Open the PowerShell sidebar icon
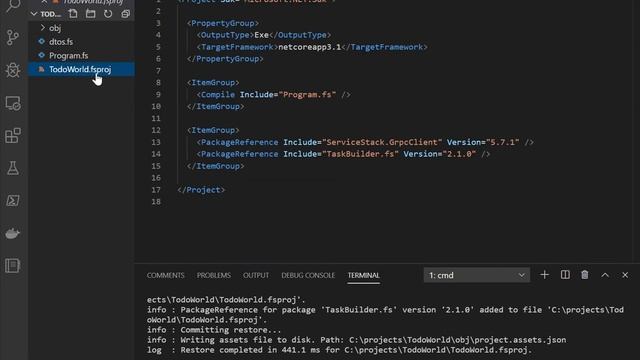 (x=13, y=200)
